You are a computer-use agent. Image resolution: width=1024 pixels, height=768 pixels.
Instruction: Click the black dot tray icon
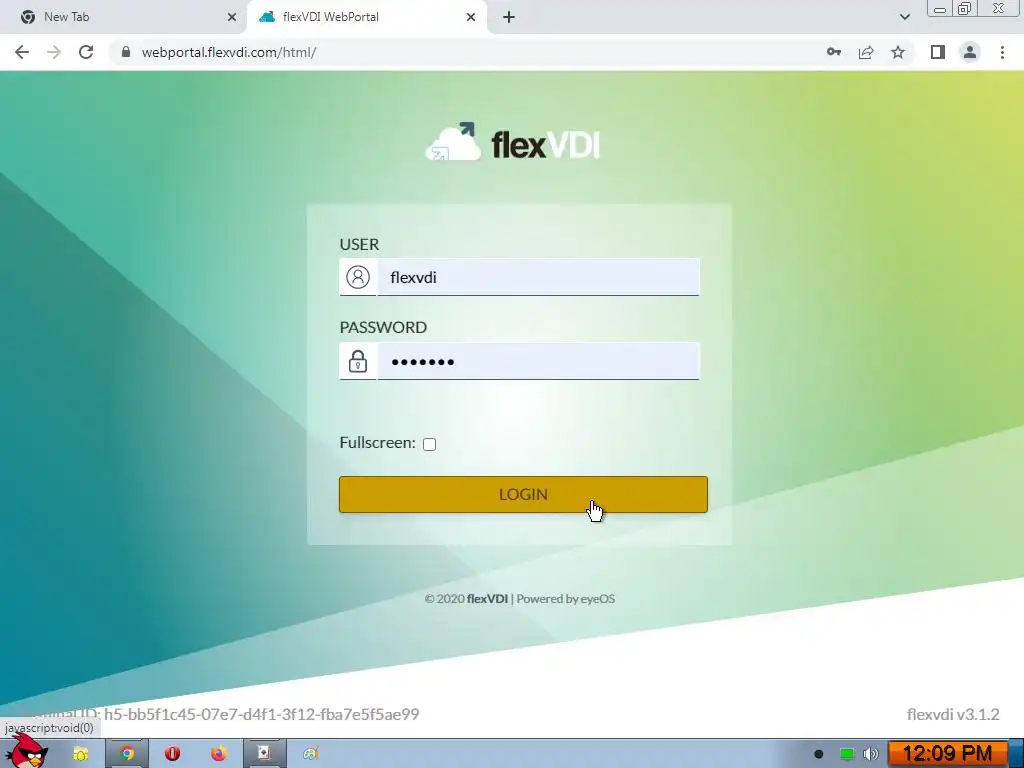coord(818,754)
